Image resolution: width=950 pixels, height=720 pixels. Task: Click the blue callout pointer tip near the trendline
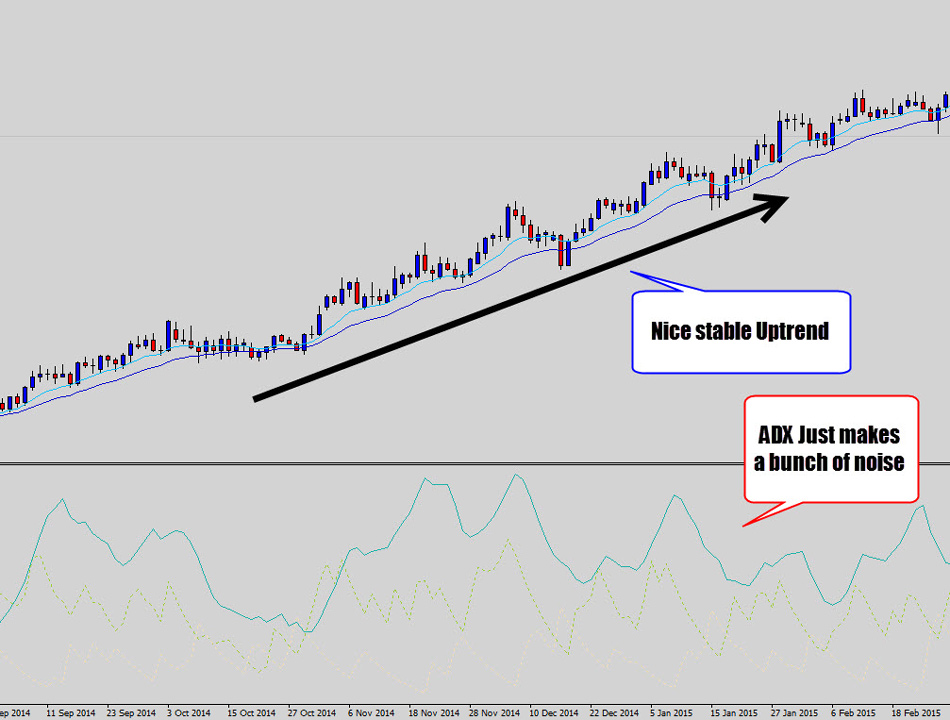(x=631, y=272)
